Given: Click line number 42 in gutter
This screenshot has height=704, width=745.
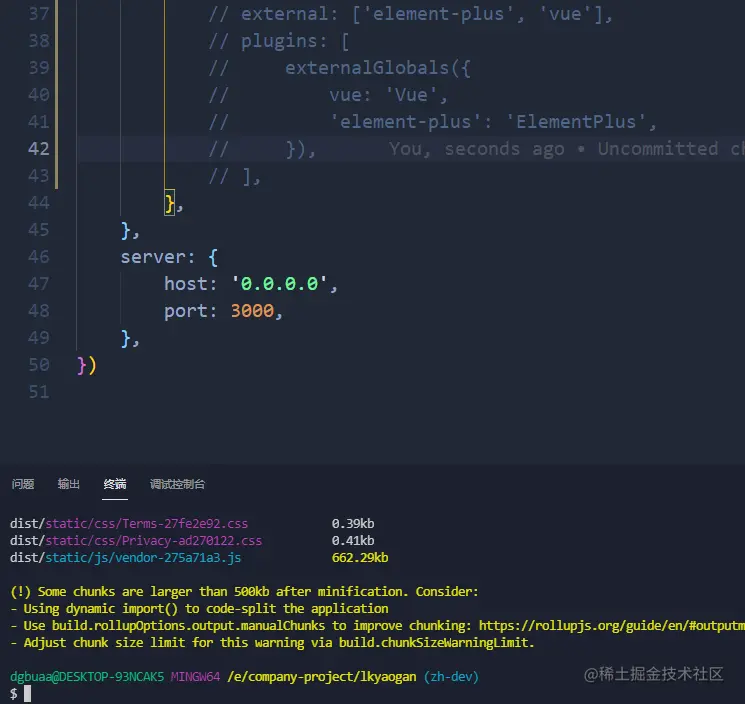Looking at the screenshot, I should (39, 149).
